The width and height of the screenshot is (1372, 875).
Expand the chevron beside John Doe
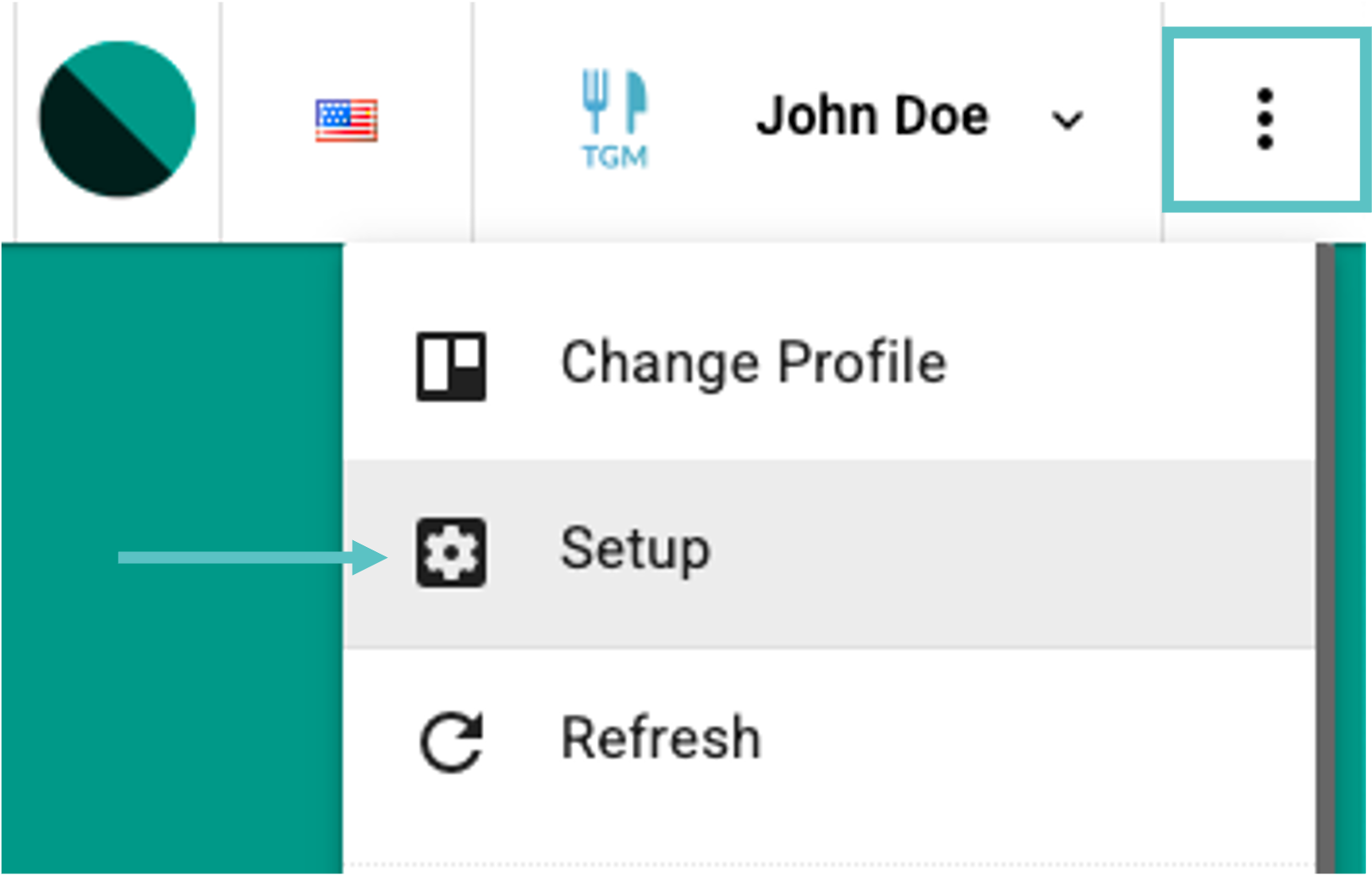click(1067, 120)
